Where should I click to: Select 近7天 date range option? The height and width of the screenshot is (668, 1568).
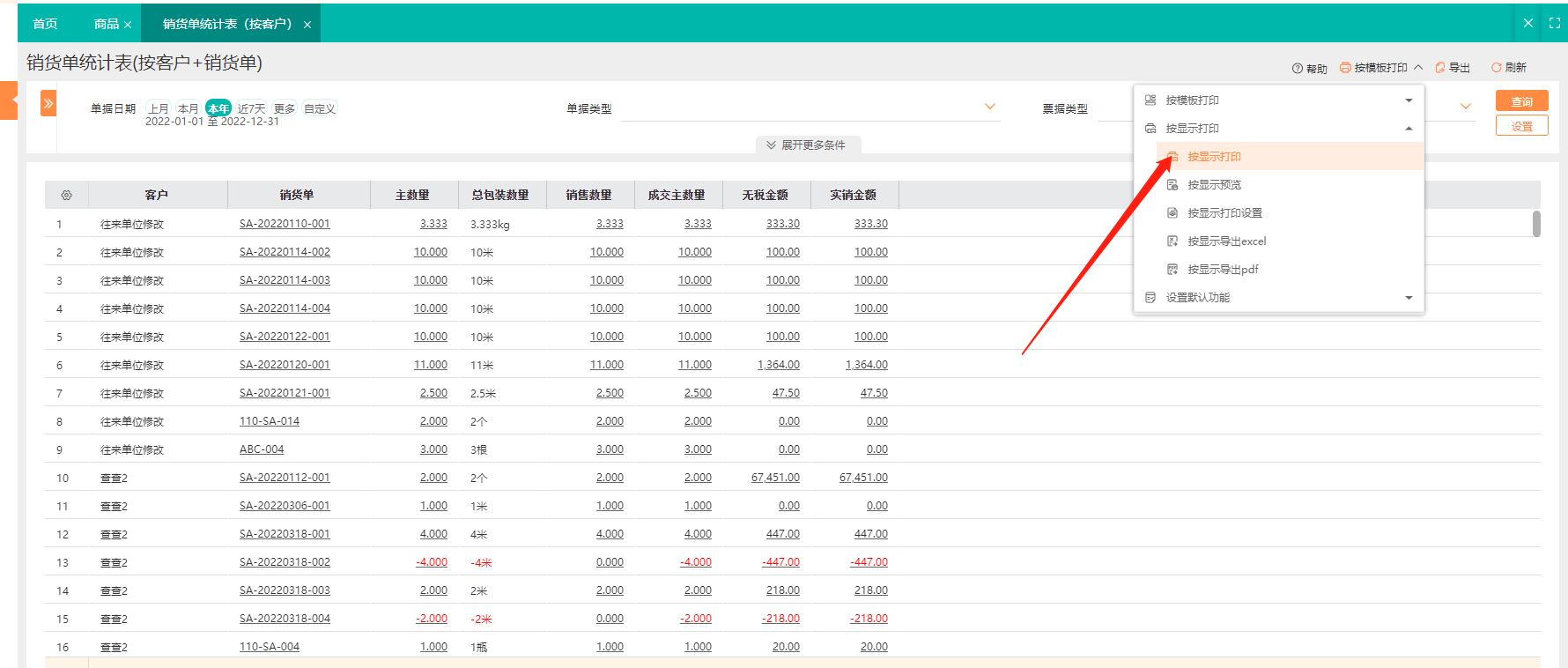pos(251,108)
